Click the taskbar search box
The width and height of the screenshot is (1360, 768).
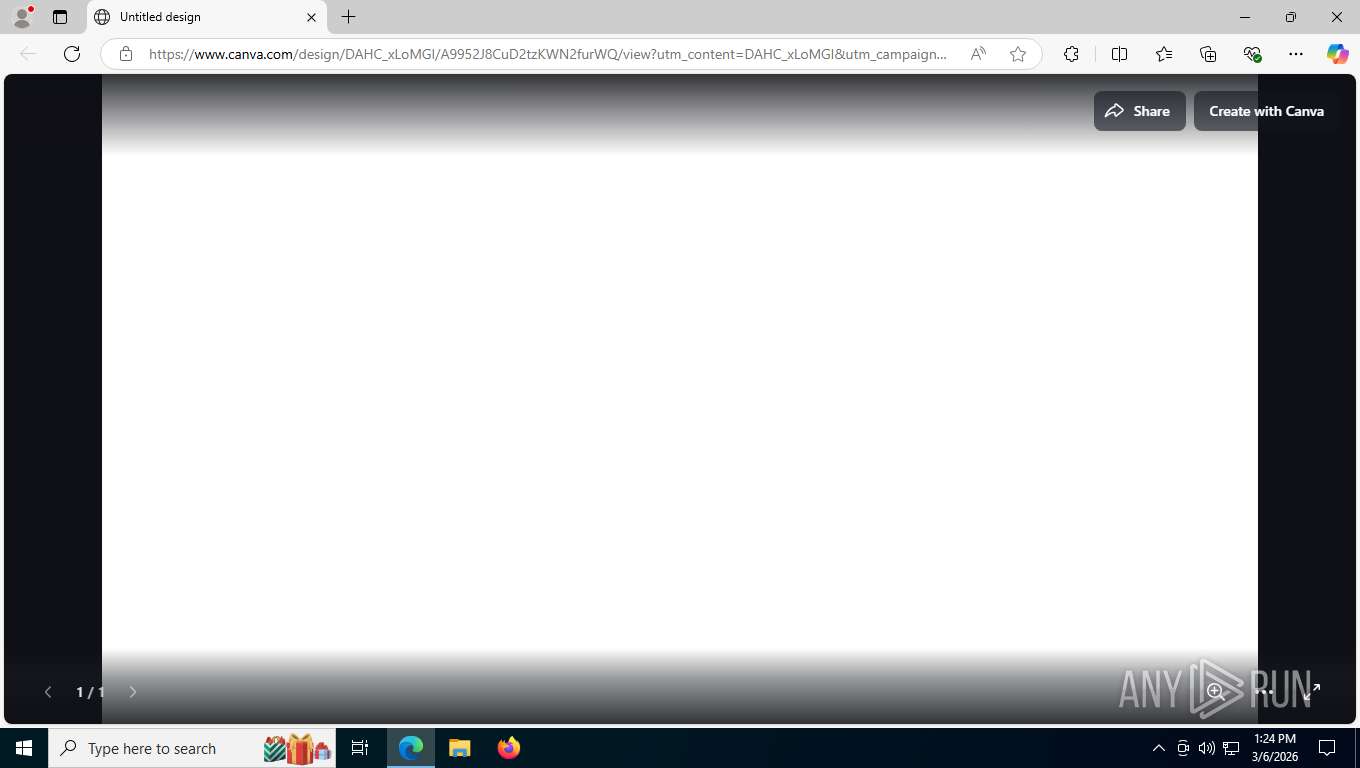point(192,748)
